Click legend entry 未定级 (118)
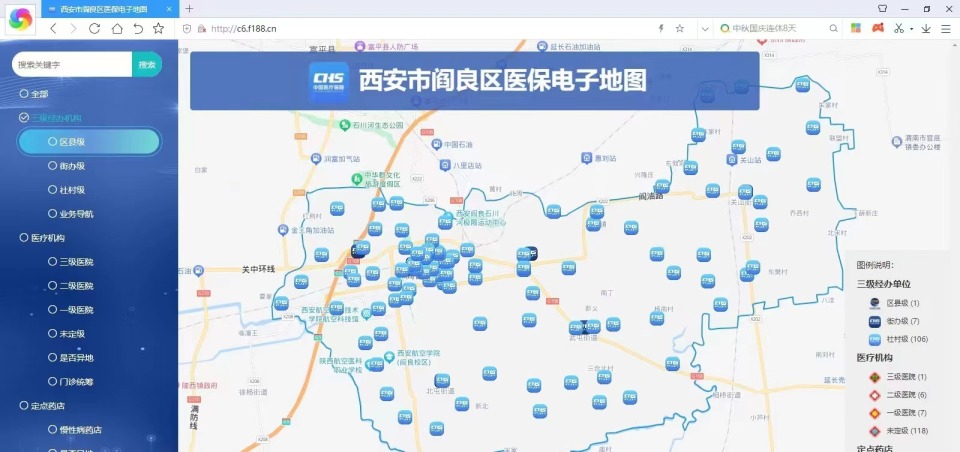This screenshot has height=452, width=960. pos(898,431)
